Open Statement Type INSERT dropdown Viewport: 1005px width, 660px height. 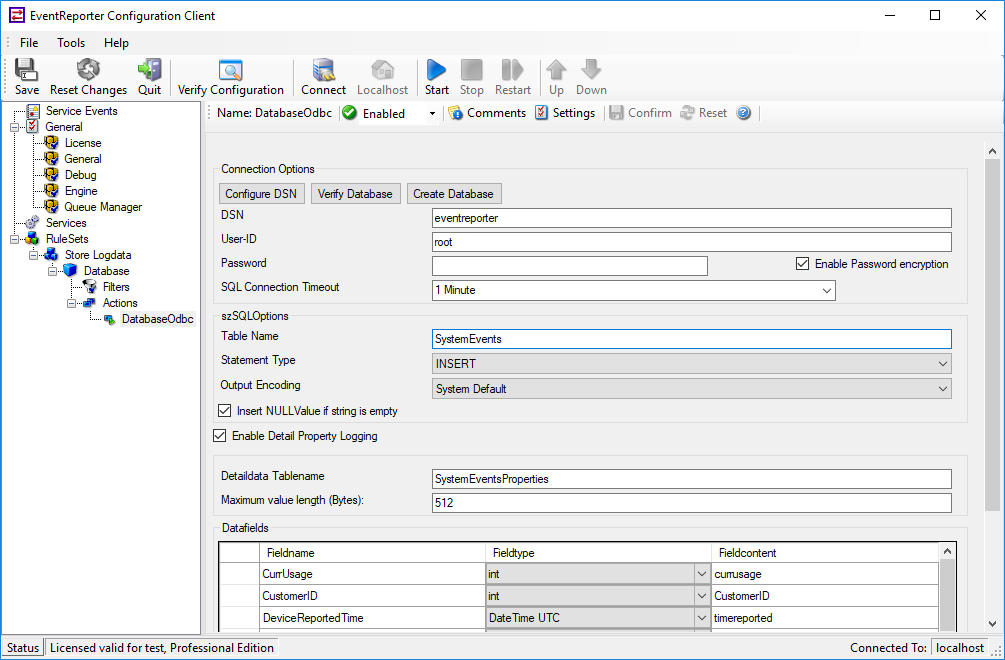coord(942,364)
